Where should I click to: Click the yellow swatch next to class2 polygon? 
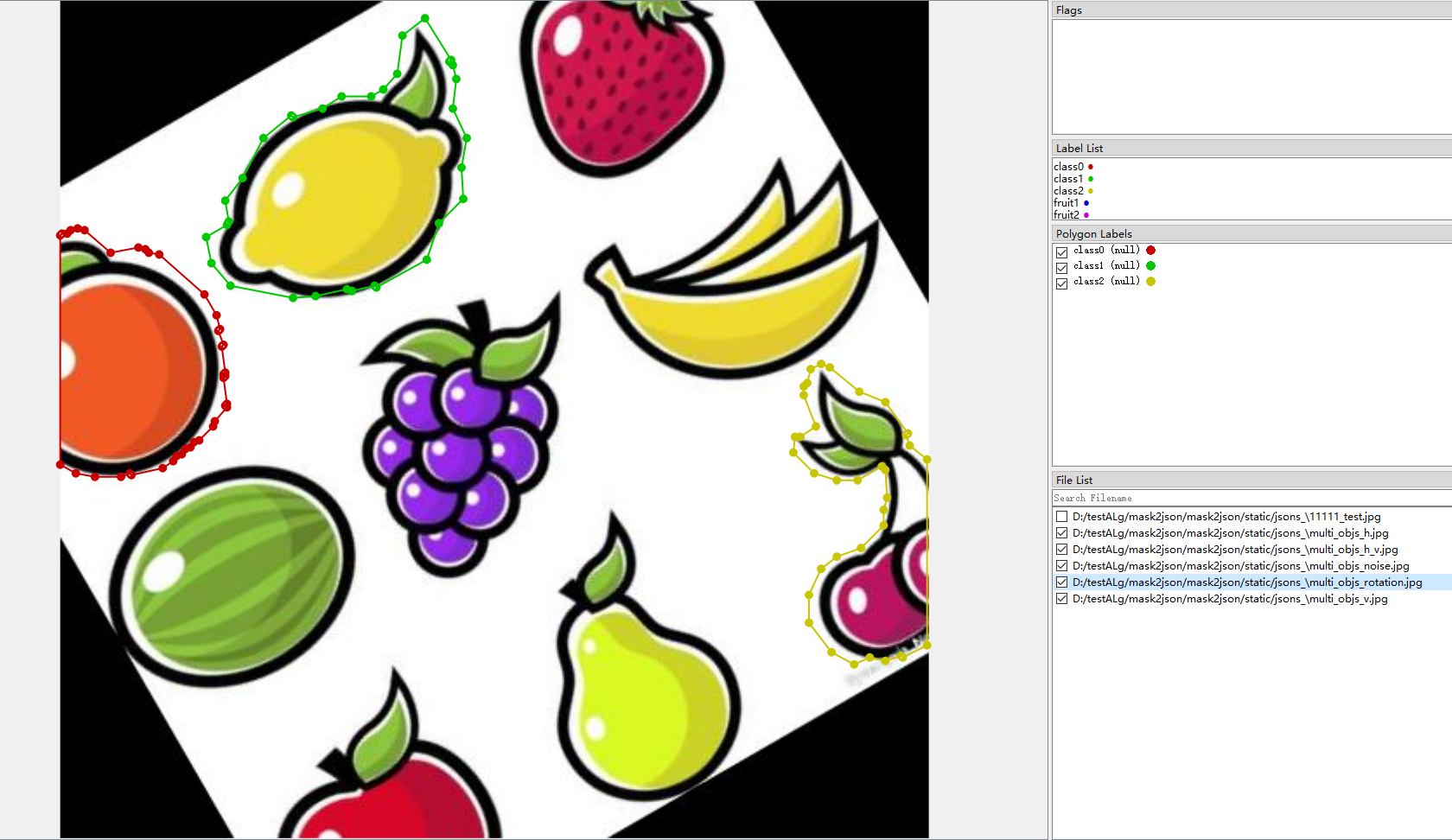click(1150, 282)
